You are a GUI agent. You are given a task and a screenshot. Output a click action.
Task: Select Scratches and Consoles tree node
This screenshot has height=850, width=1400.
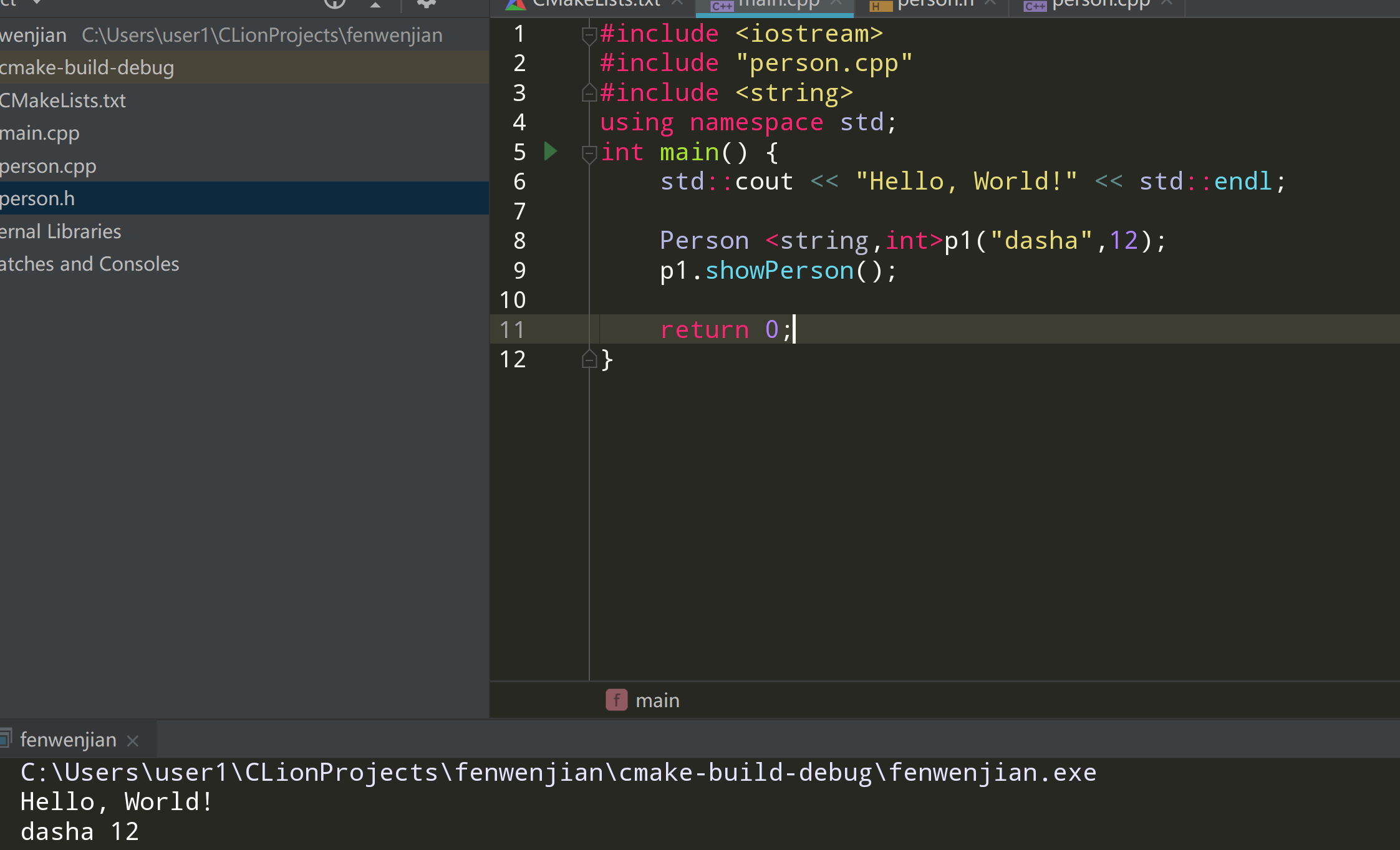(89, 264)
